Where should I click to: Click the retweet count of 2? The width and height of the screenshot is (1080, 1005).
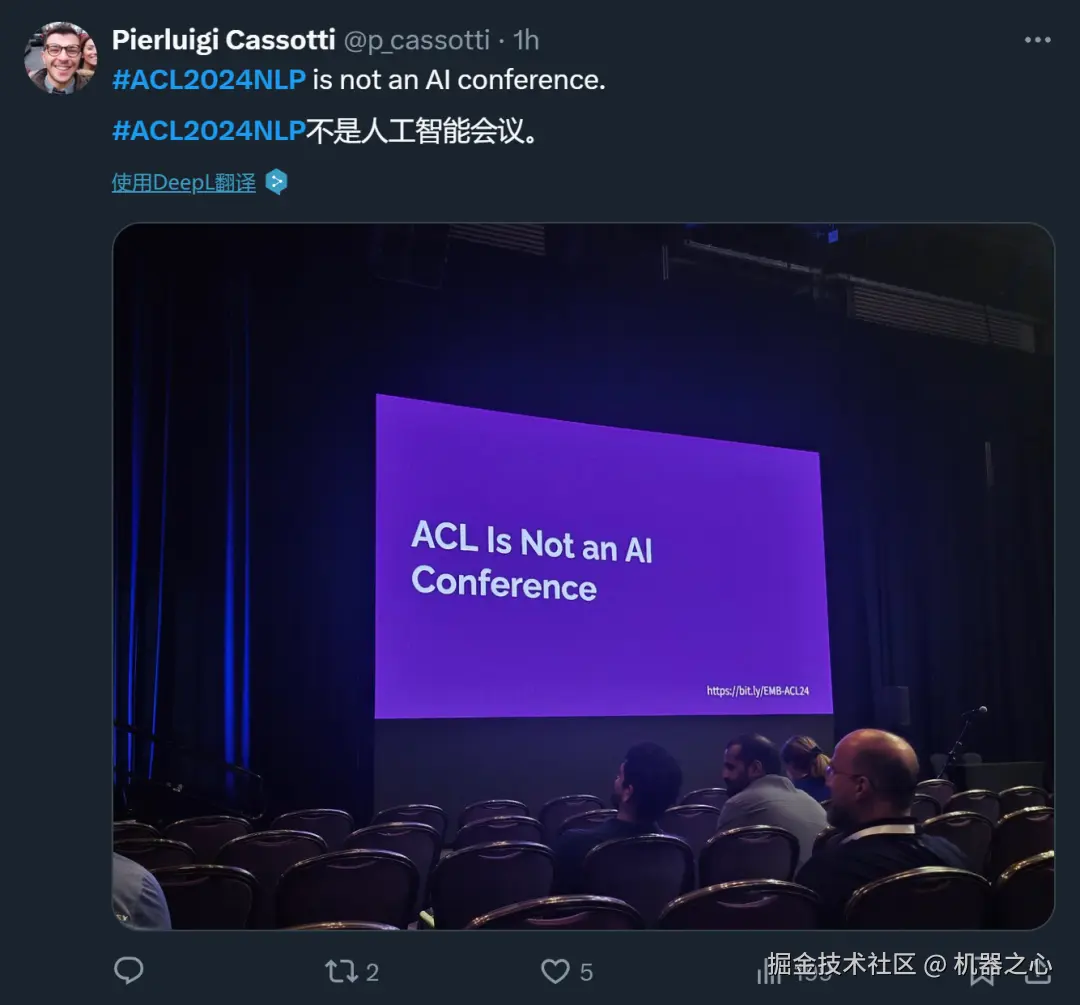[372, 972]
